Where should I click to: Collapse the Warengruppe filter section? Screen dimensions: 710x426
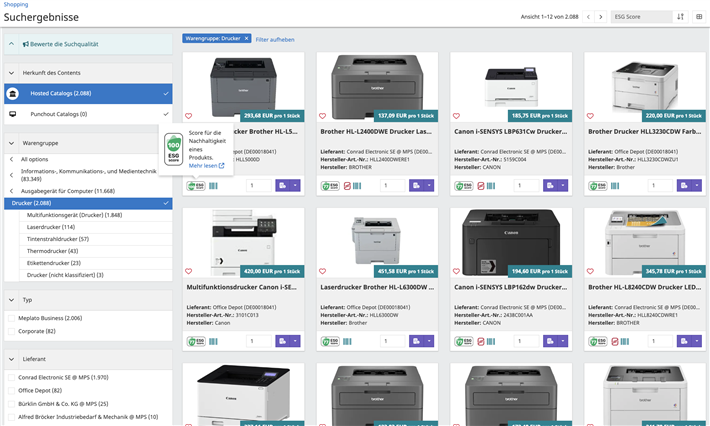tap(11, 143)
